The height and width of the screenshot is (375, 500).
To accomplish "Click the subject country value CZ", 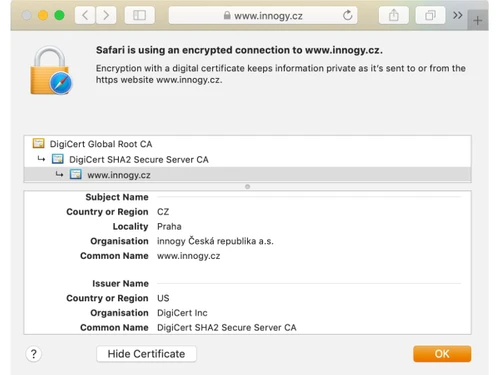I will click(x=163, y=212).
